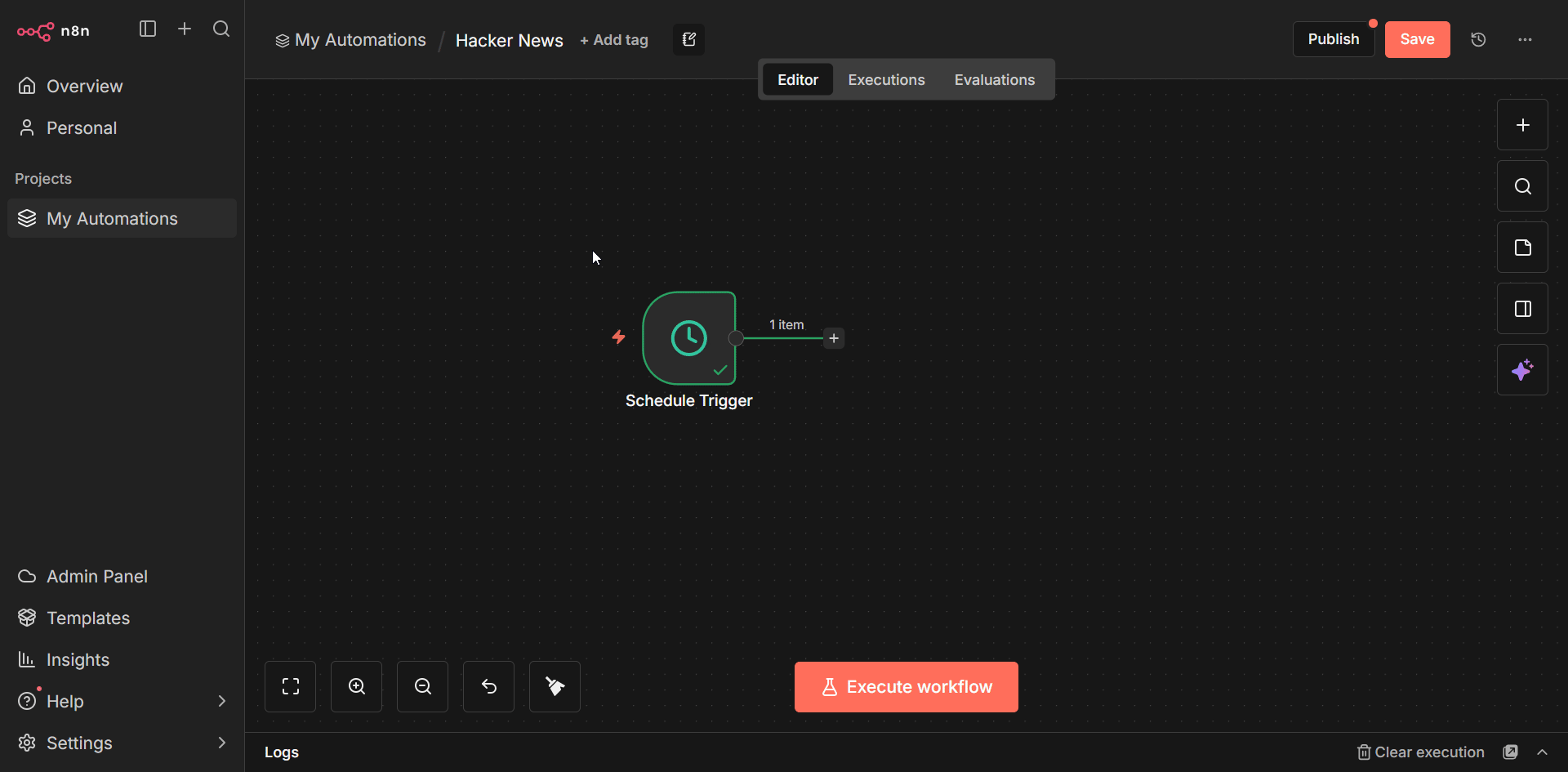Switch to the Editor tab
1568x772 pixels.
798,79
